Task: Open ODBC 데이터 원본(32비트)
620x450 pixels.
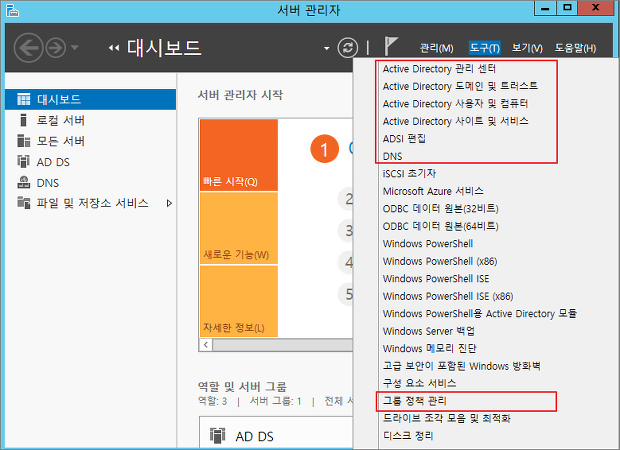Action: point(440,208)
